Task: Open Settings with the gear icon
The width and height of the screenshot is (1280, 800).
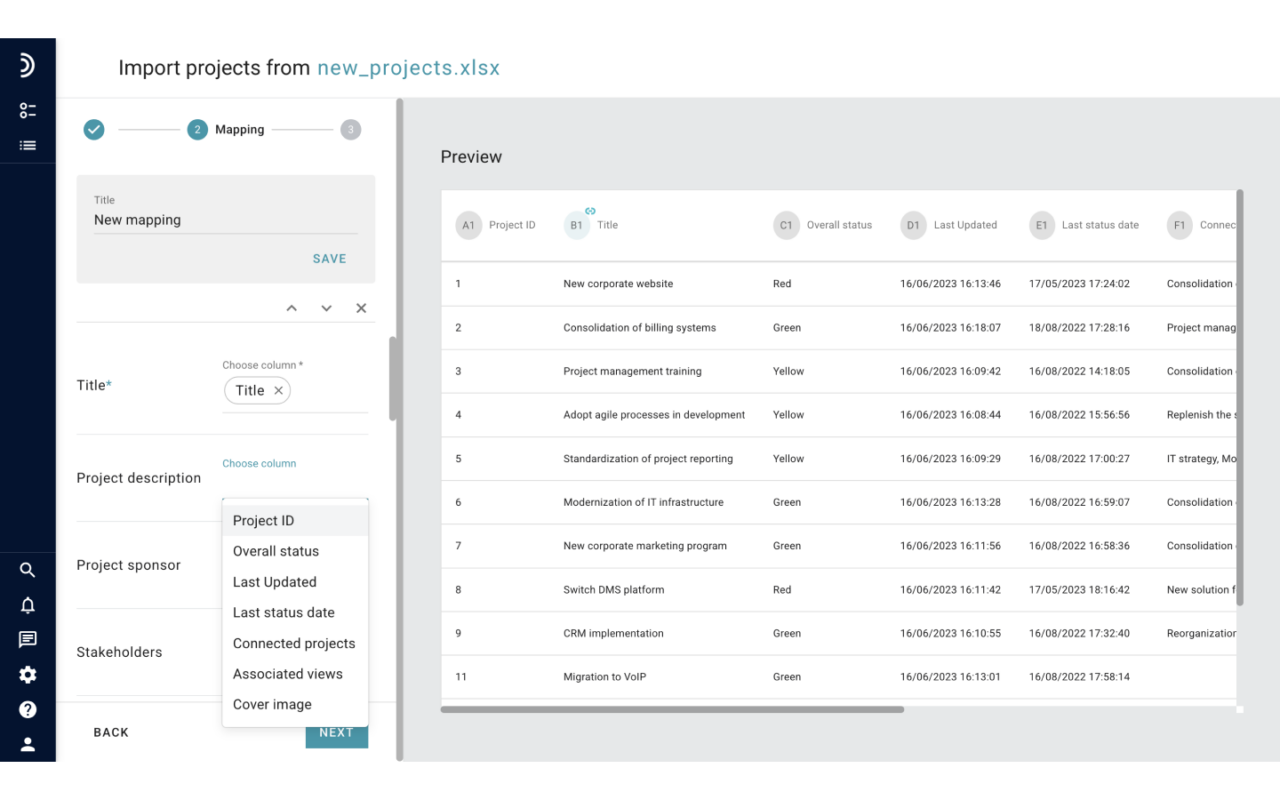Action: (x=27, y=674)
